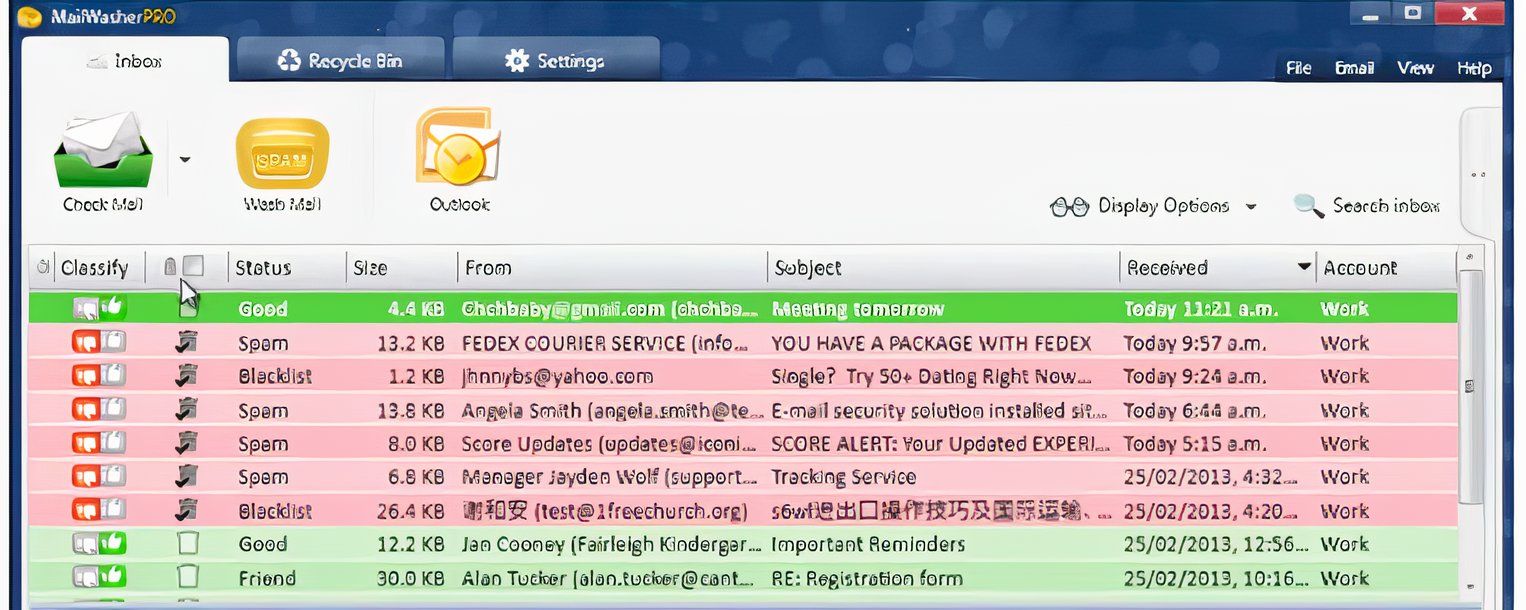Sort by the Account column header
The width and height of the screenshot is (1526, 610).
pyautogui.click(x=1386, y=268)
